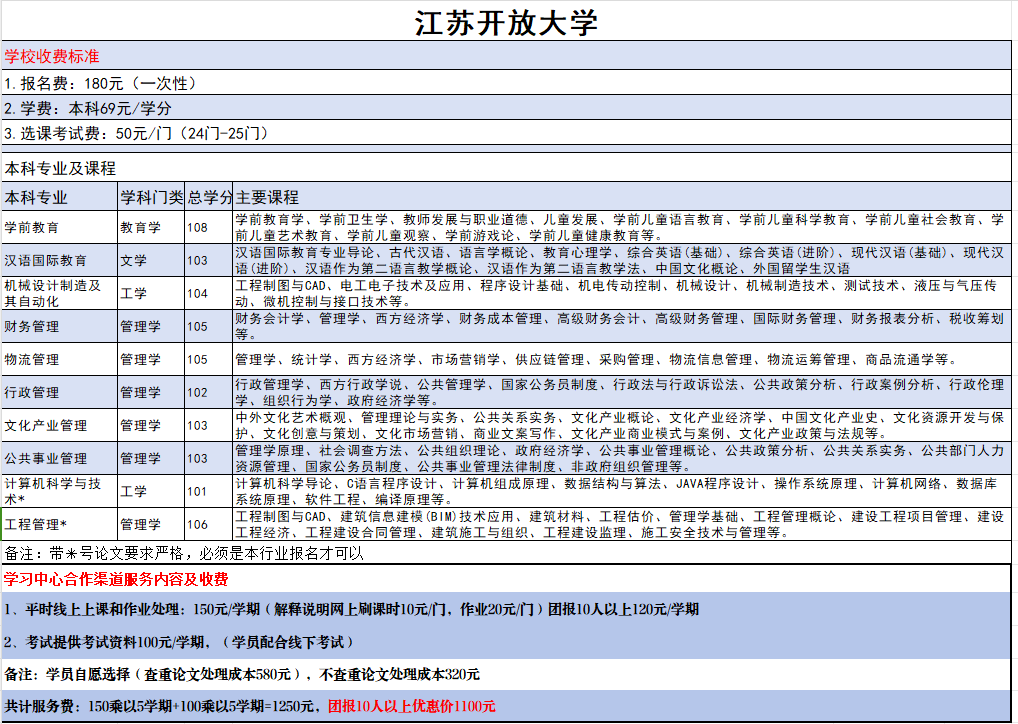This screenshot has height=724, width=1018.
Task: Click the "学前教育" major name cell
Action: click(60, 227)
